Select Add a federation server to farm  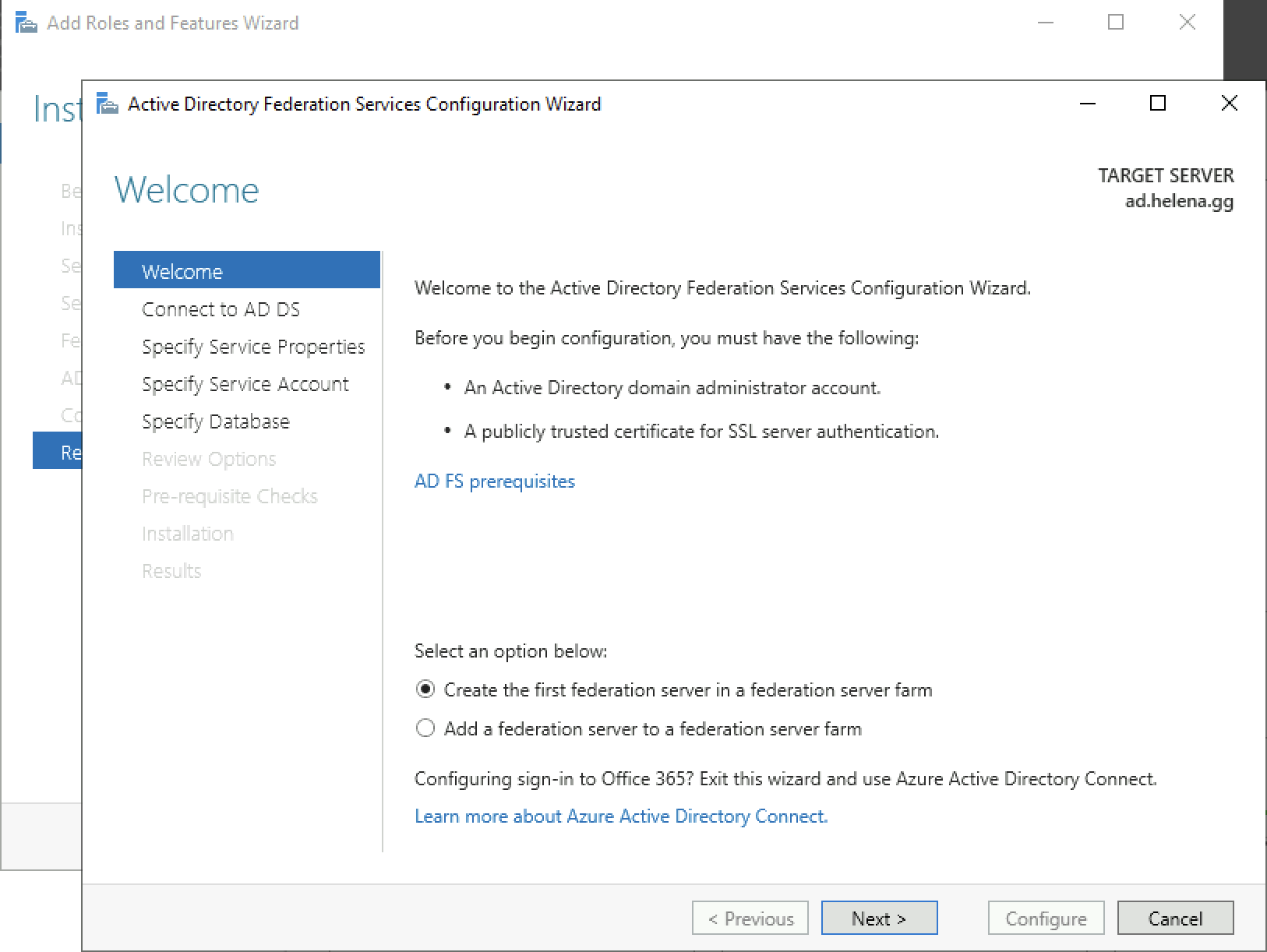point(425,728)
